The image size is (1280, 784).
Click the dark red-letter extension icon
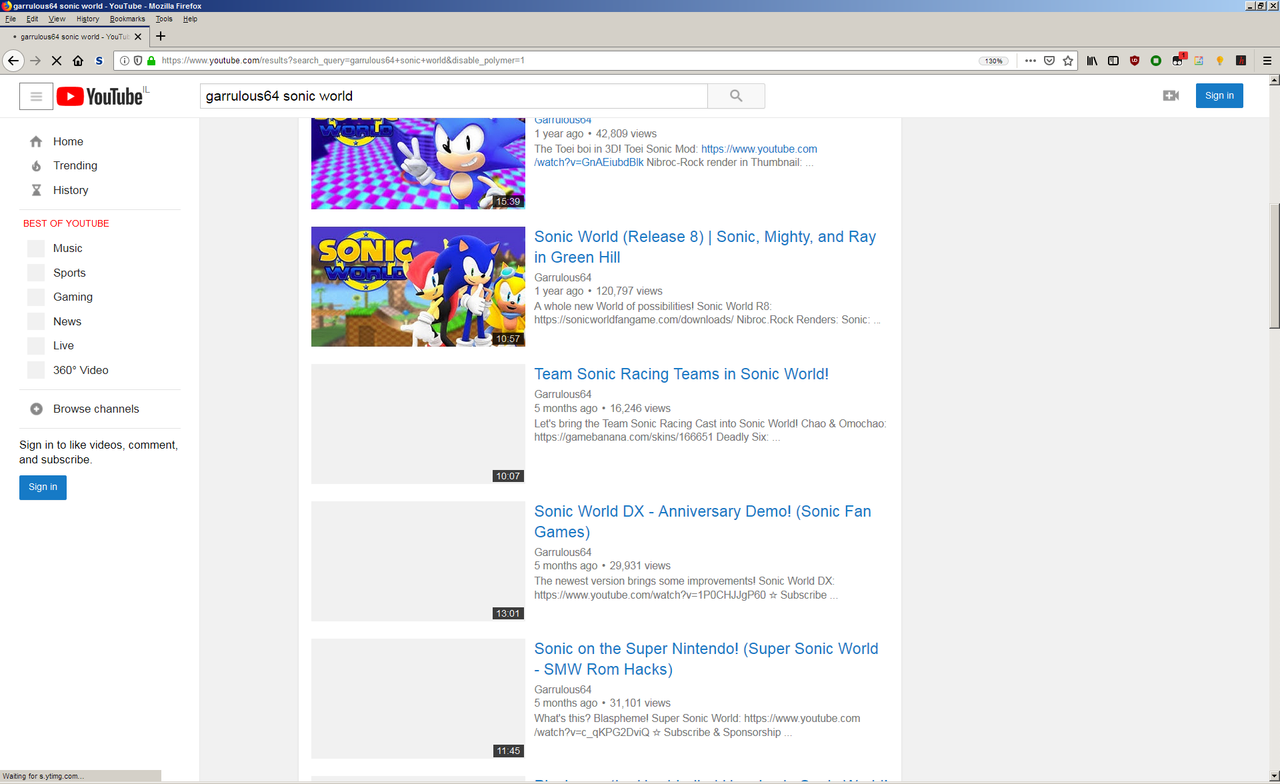[x=1241, y=61]
